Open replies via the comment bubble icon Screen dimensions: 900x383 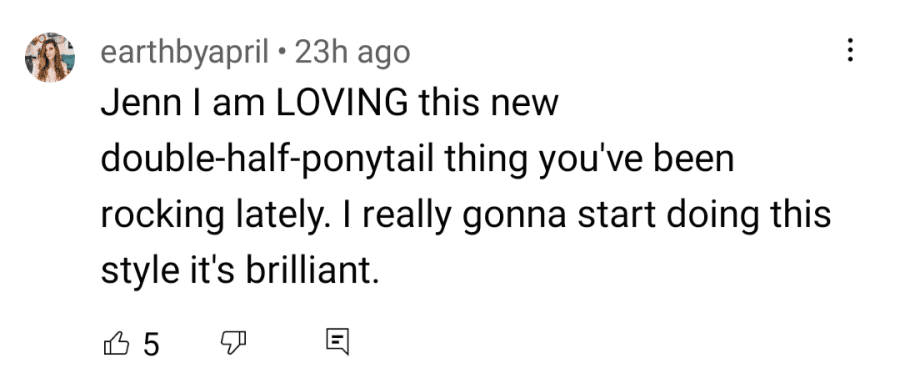coord(338,342)
